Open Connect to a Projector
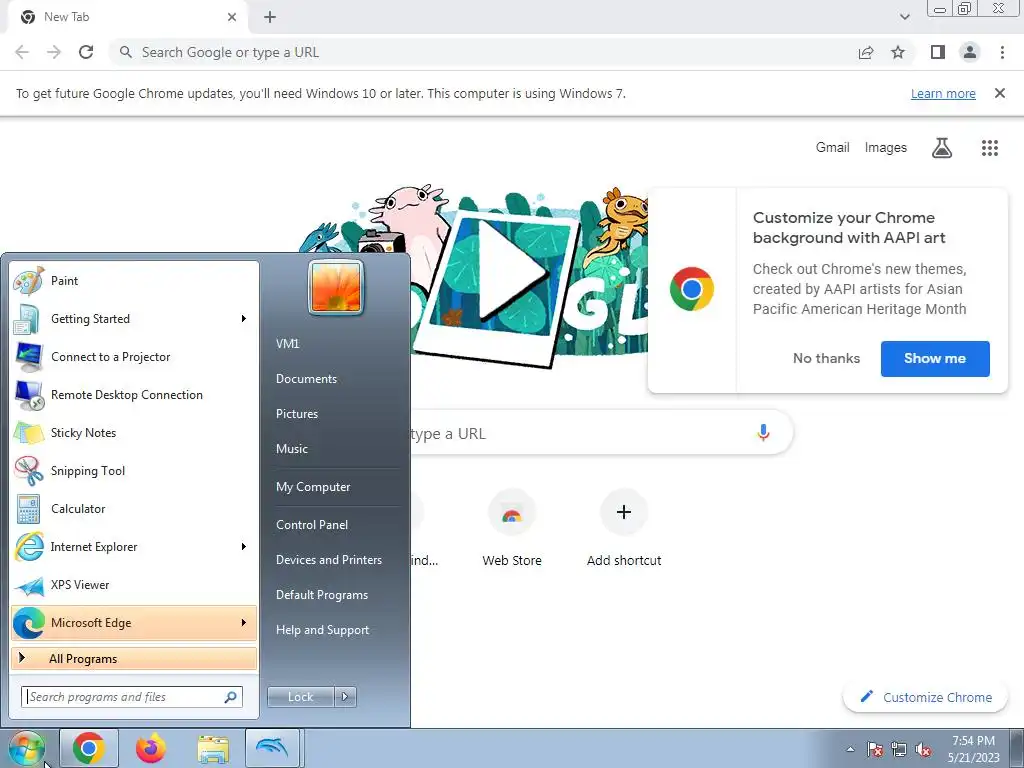The height and width of the screenshot is (768, 1024). [134, 357]
